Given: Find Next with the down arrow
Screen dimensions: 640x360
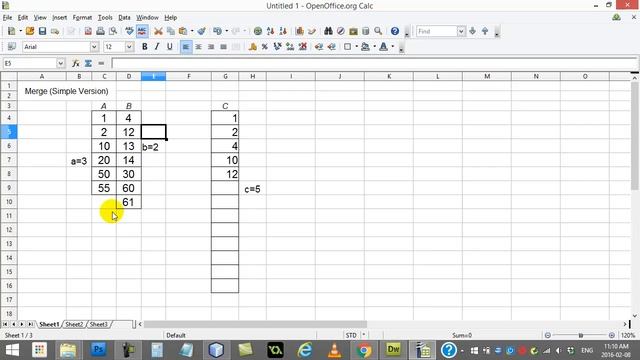Looking at the screenshot, I should pyautogui.click(x=473, y=31).
